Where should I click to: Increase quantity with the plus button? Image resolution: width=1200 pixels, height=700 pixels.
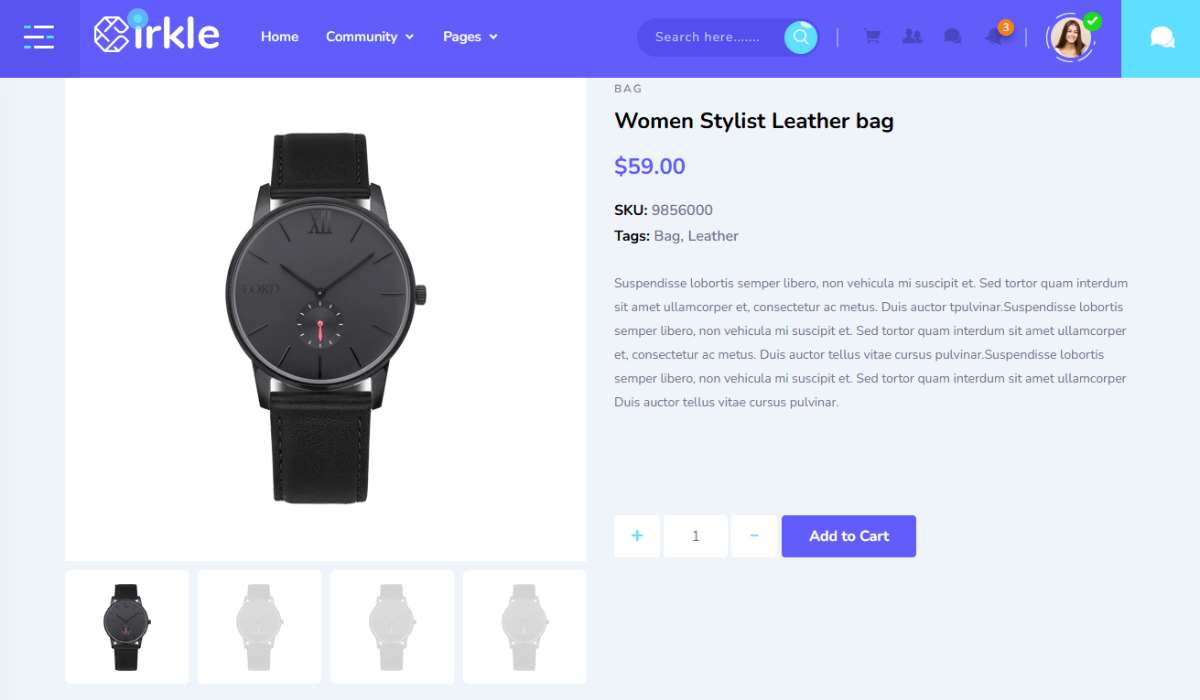click(637, 536)
